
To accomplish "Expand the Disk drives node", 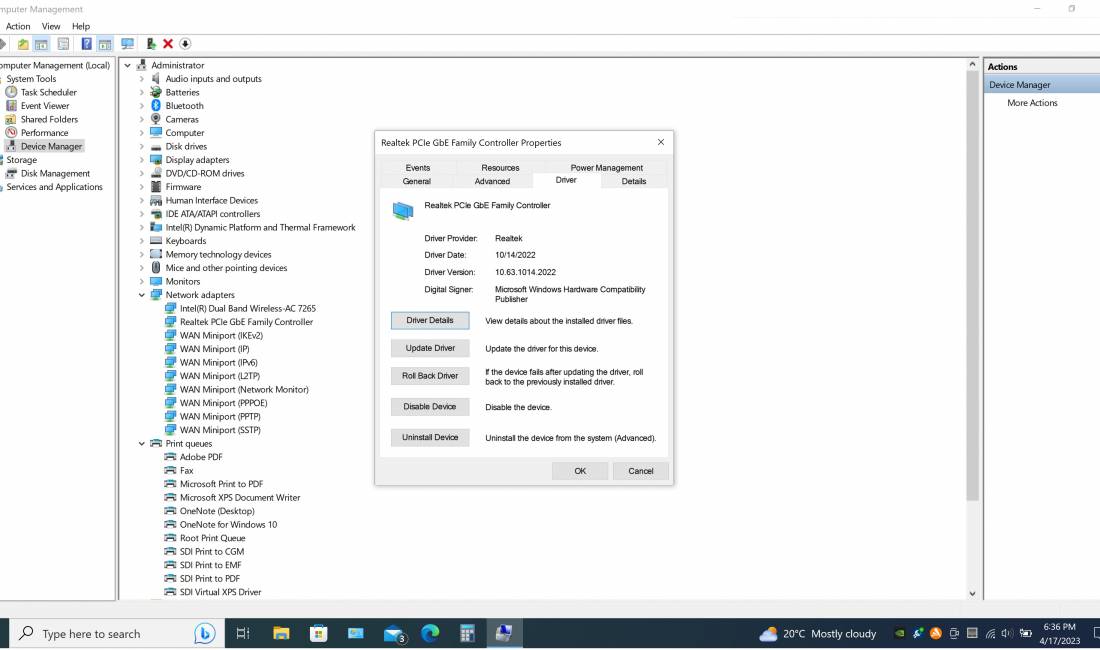I will click(142, 147).
